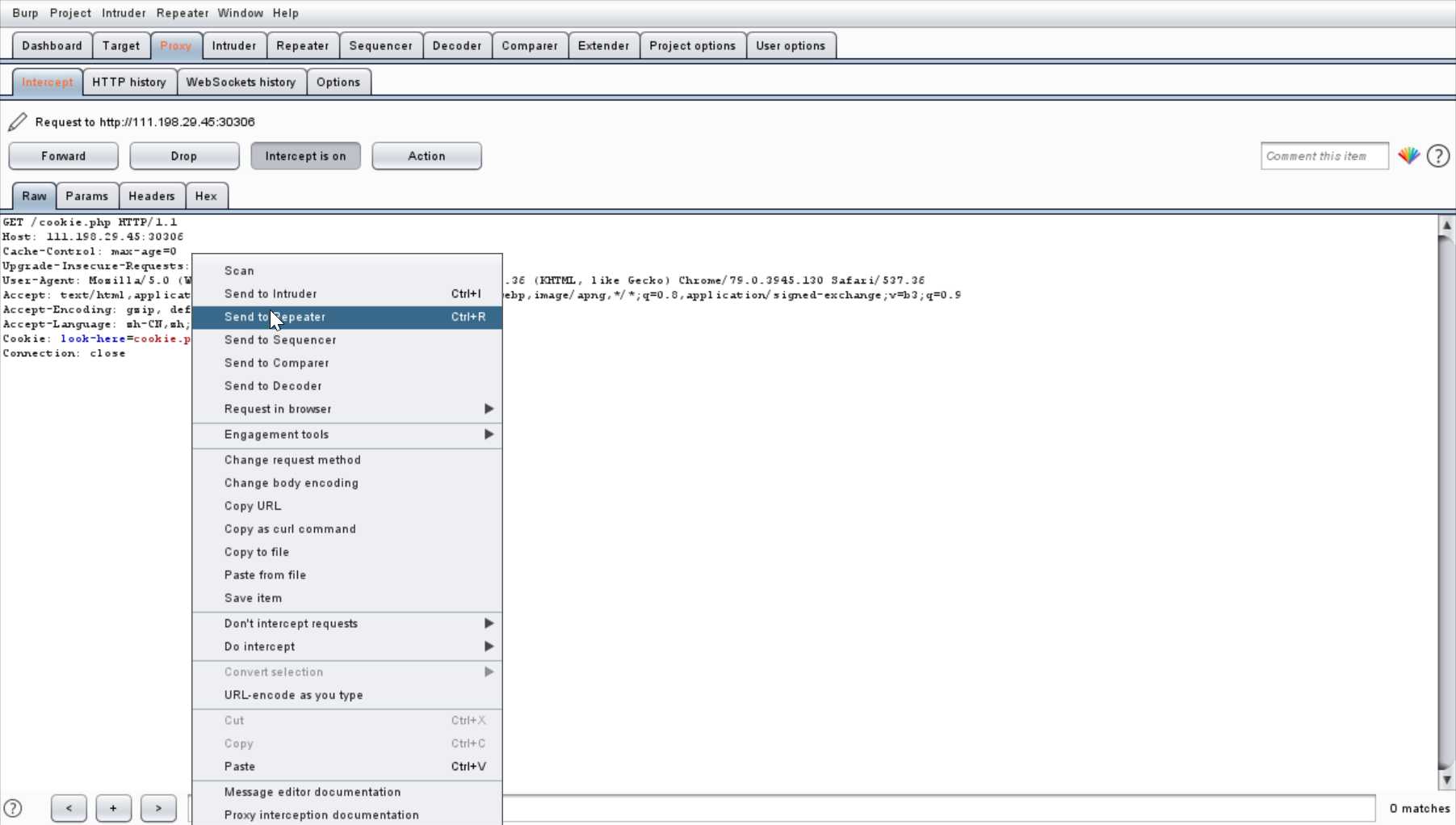
Task: Go to next search match
Action: (158, 808)
